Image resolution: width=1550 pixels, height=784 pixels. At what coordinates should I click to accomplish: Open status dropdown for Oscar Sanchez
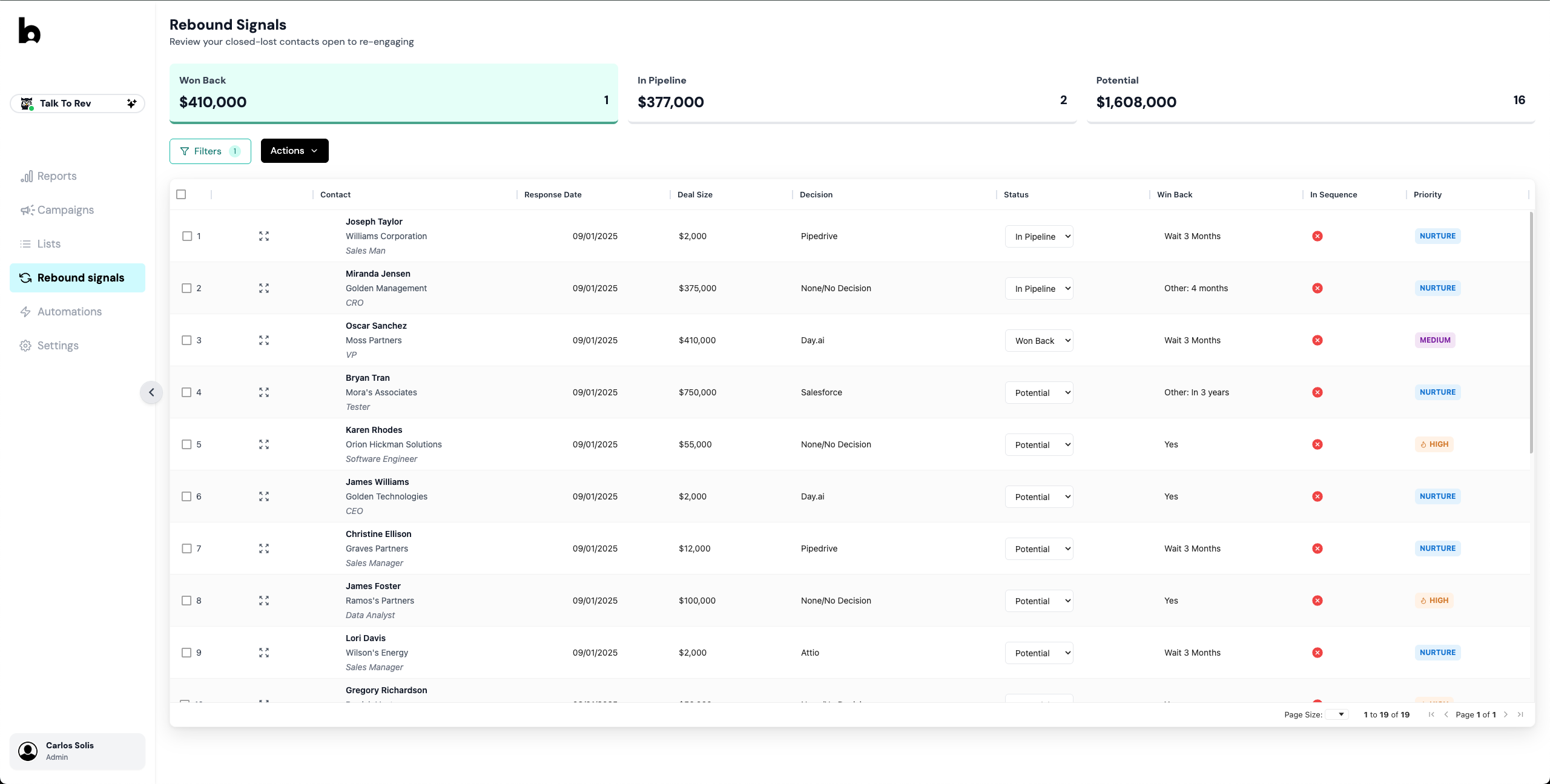(1039, 341)
